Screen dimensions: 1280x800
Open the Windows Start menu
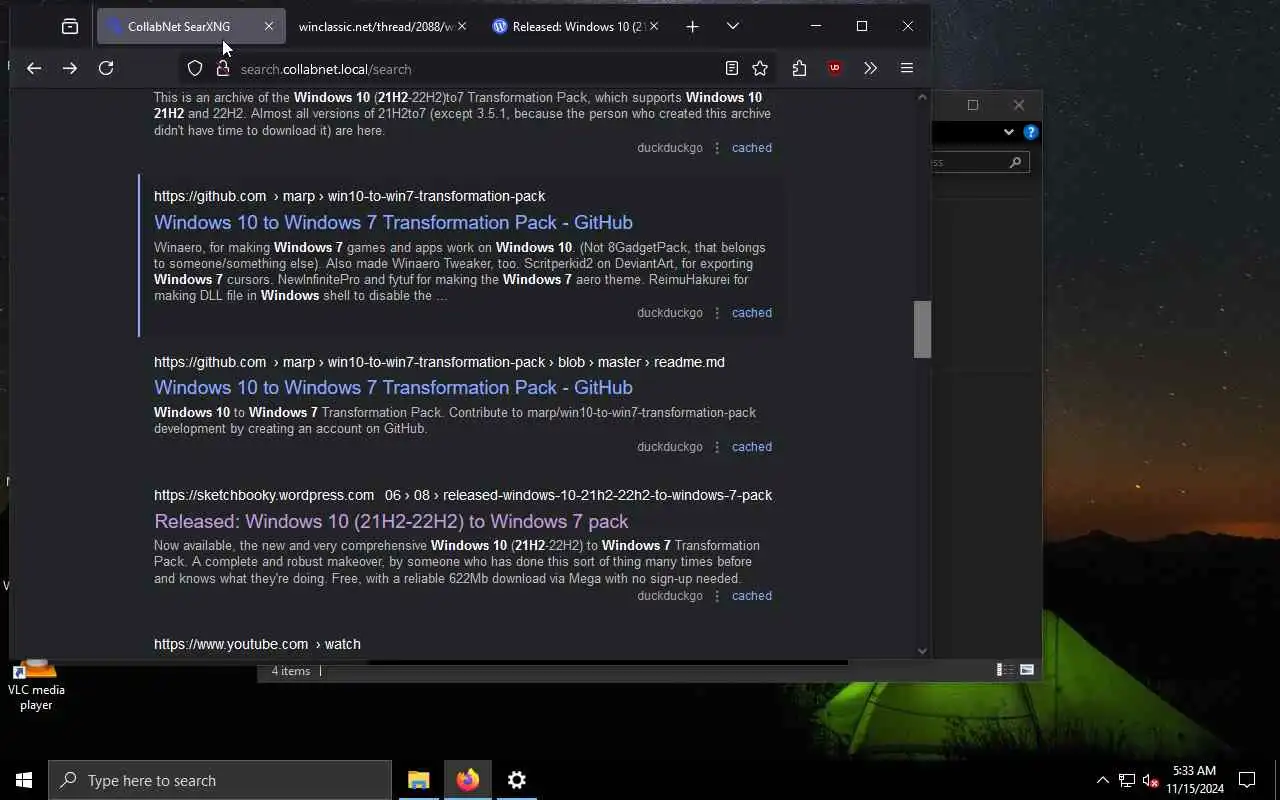24,780
